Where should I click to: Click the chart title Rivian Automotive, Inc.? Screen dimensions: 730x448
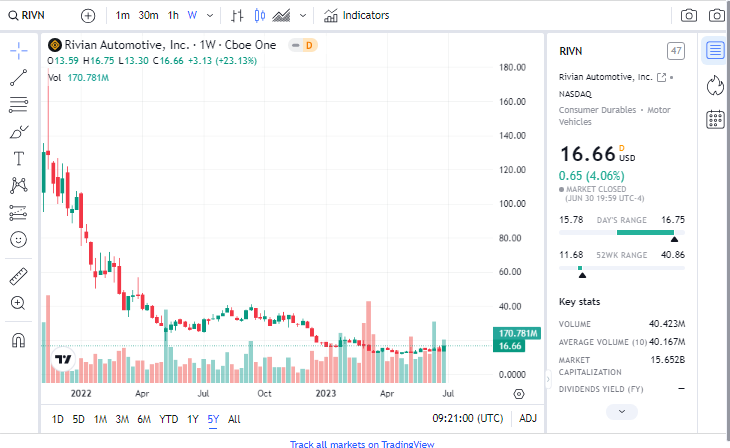point(127,45)
